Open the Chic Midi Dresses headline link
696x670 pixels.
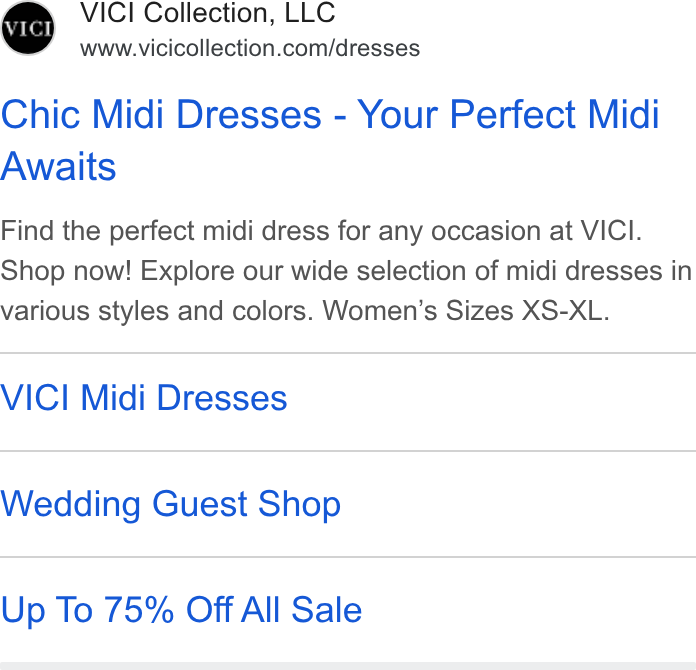[x=330, y=140]
